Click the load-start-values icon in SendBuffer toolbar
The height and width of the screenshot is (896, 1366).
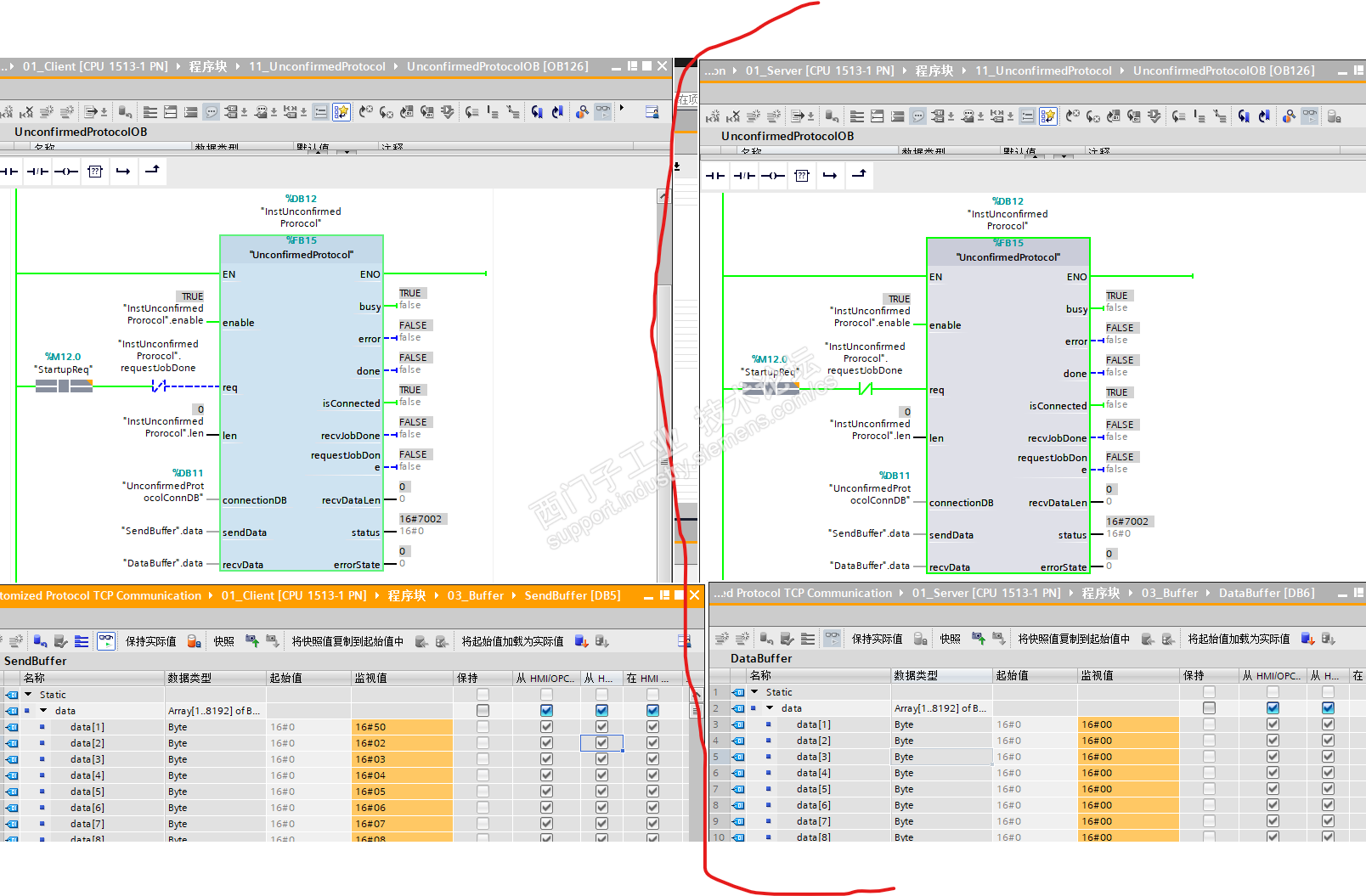[x=582, y=641]
